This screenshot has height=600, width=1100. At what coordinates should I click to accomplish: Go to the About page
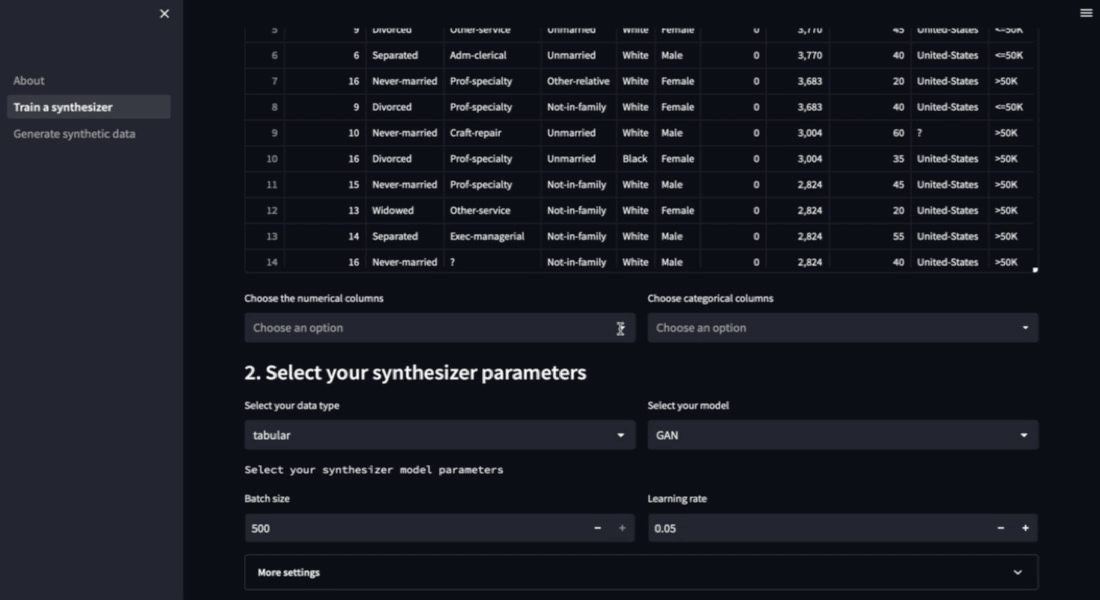[x=29, y=81]
